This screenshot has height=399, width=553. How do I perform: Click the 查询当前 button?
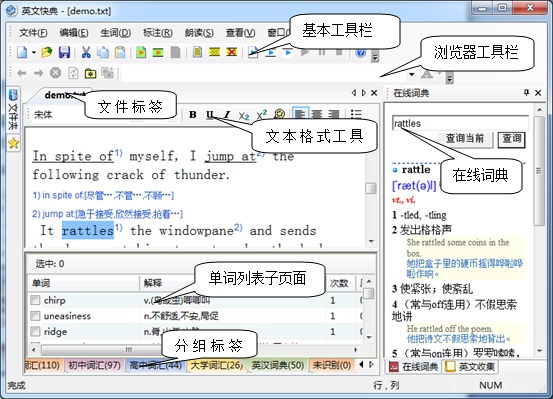pos(464,139)
